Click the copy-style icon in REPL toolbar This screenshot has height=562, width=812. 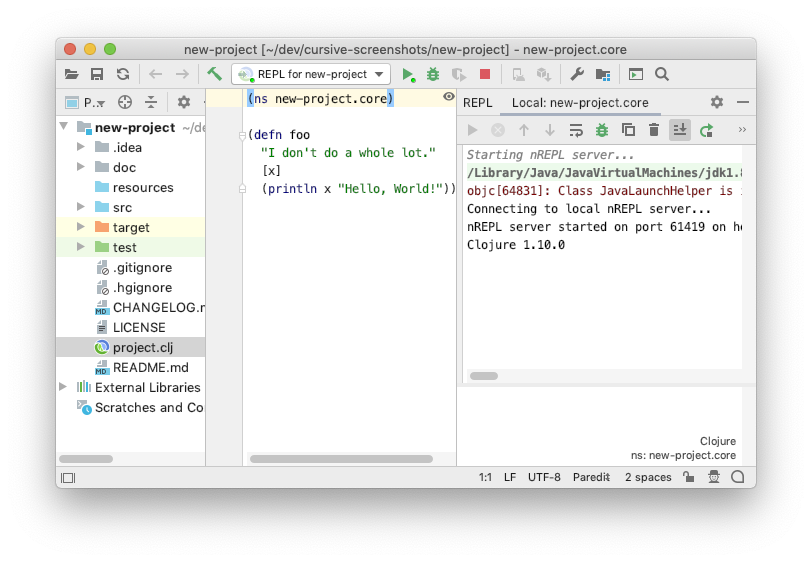[x=628, y=130]
